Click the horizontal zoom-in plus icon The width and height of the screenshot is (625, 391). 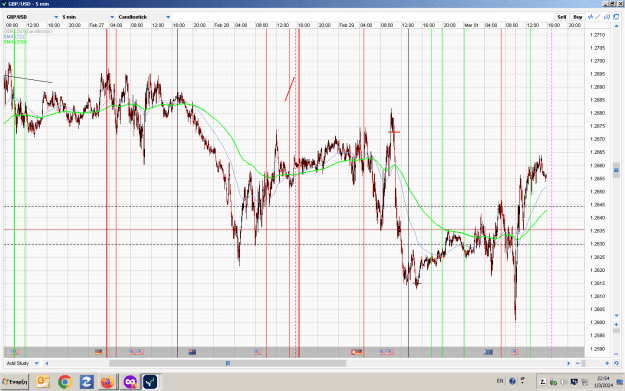607,363
